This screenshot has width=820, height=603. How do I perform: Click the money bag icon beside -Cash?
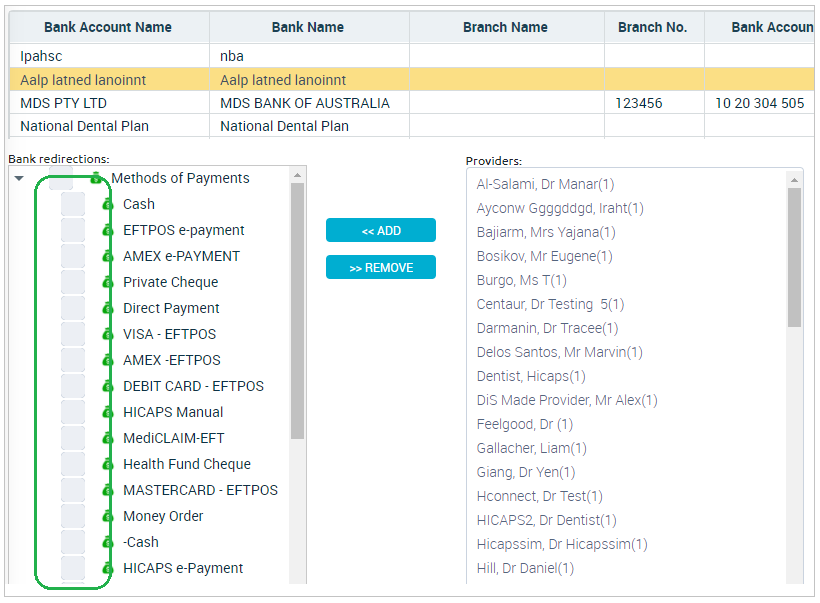108,542
